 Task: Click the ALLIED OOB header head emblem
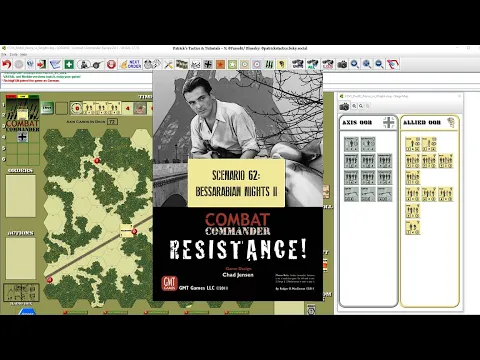pos(451,122)
